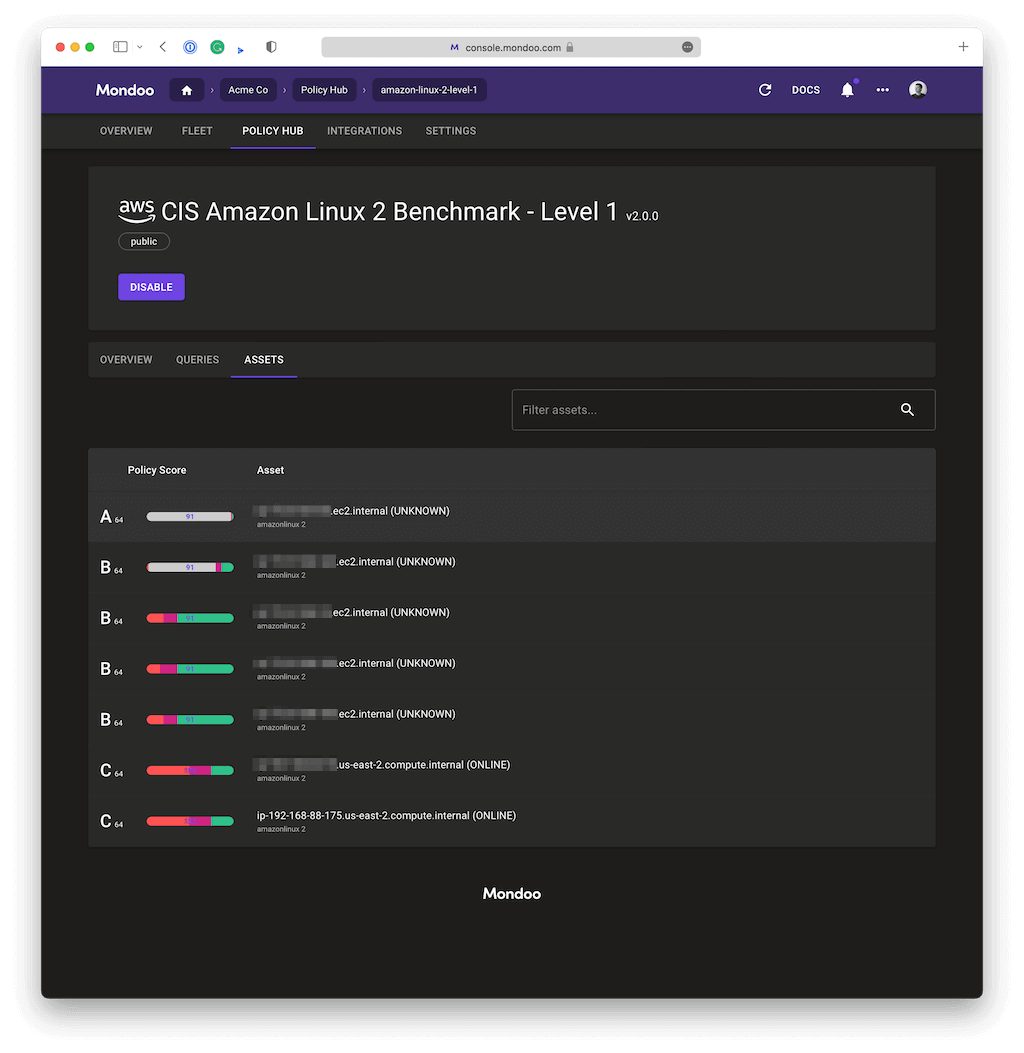1024x1053 pixels.
Task: Click the Grammarly extension icon
Action: (217, 46)
